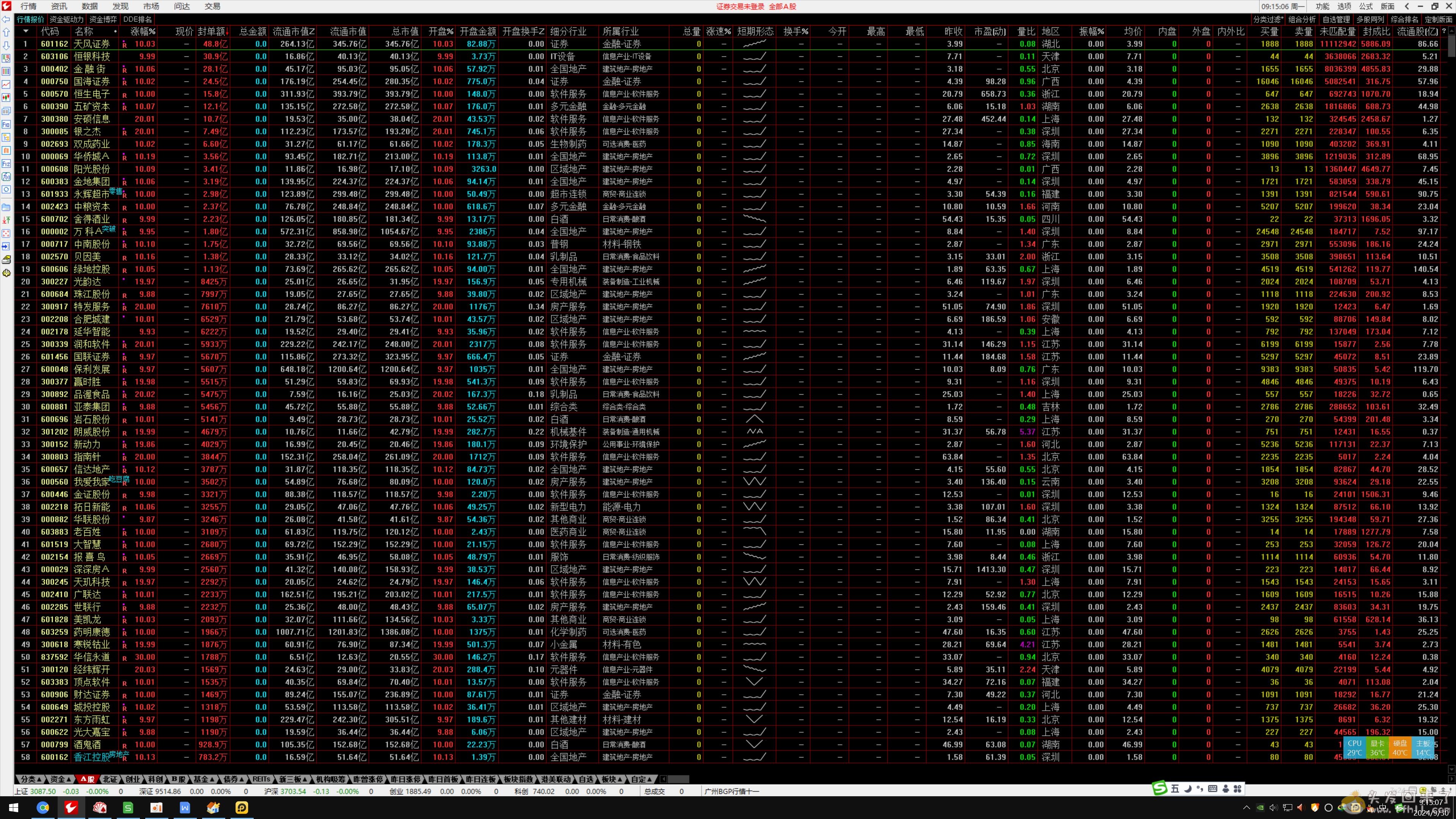1456x819 pixels.
Task: Click 定制版面 button
Action: click(x=1439, y=19)
